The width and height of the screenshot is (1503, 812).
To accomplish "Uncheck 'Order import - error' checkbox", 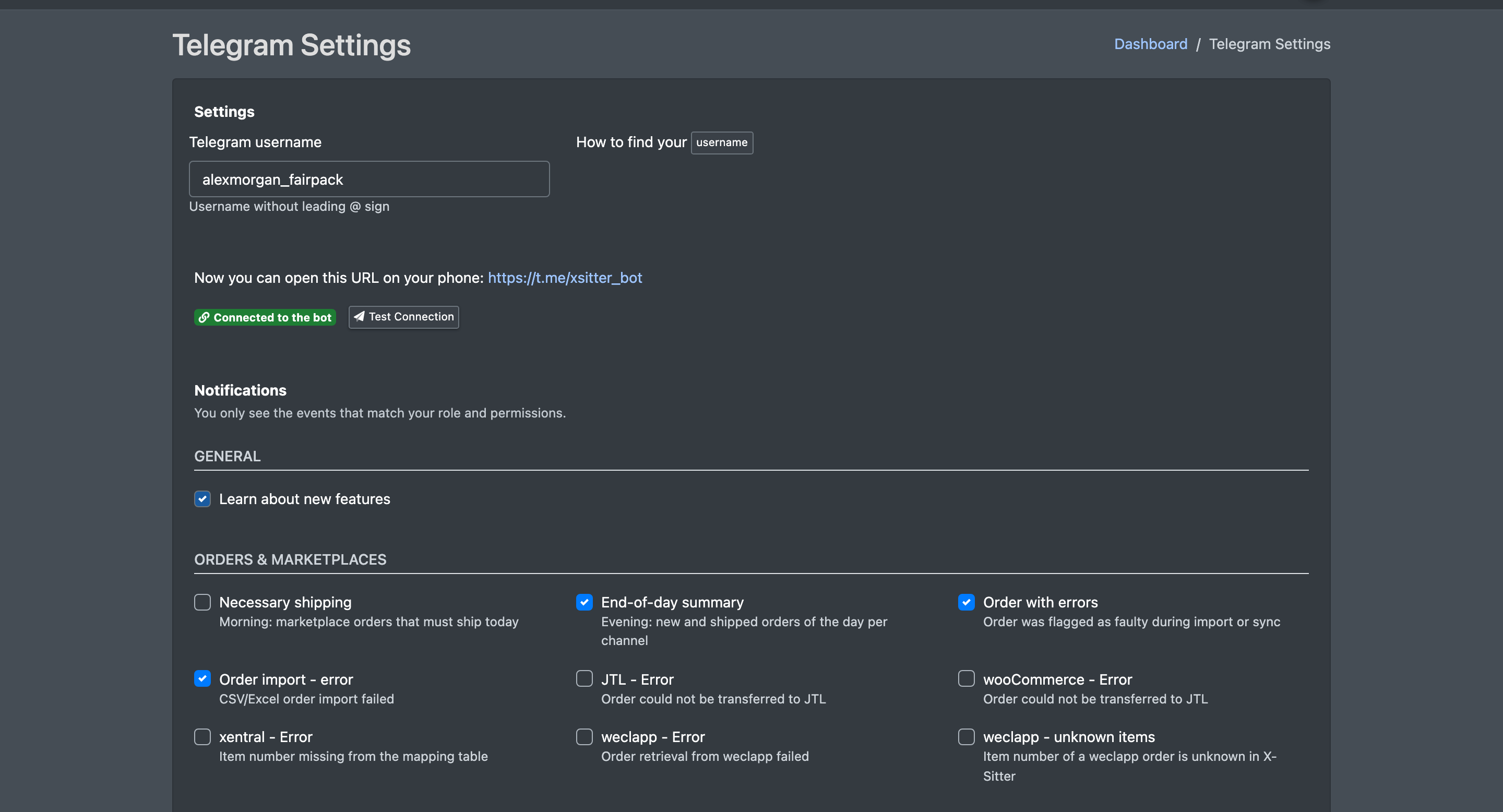I will (202, 679).
